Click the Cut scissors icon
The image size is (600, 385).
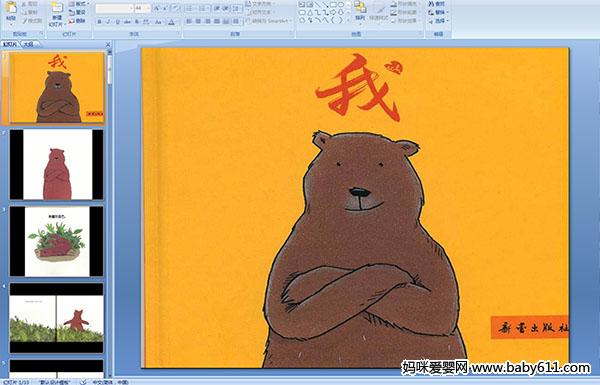pos(24,4)
